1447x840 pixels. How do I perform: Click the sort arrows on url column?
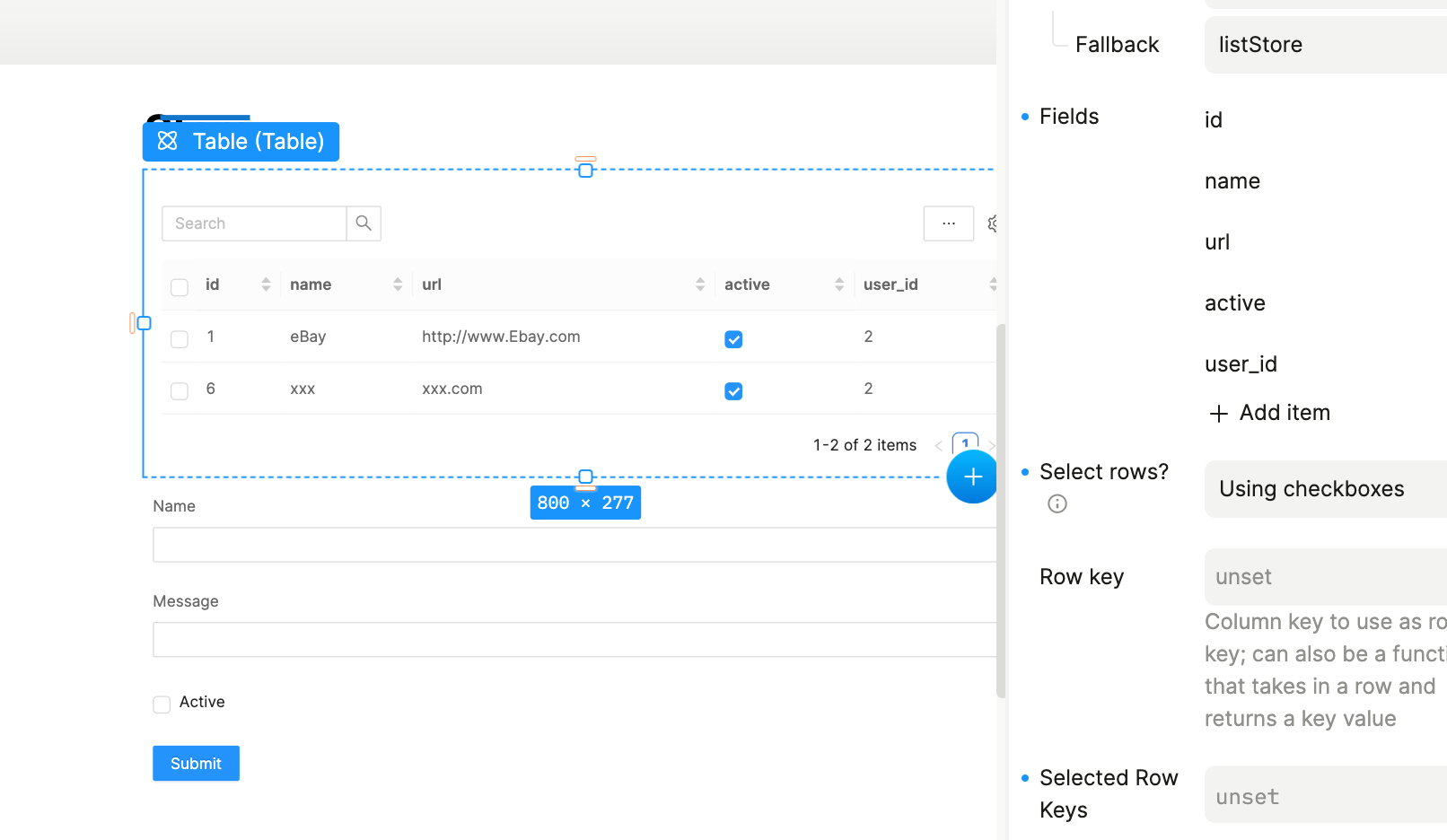(700, 284)
